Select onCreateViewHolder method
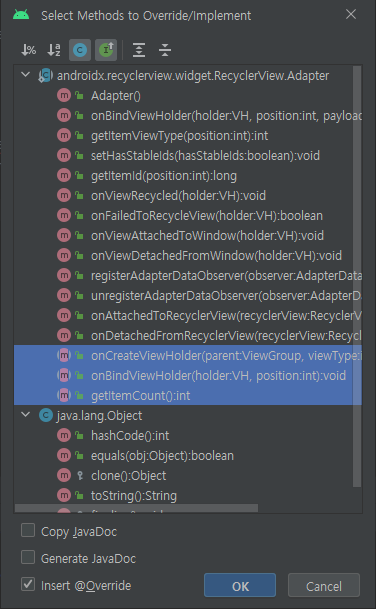This screenshot has height=609, width=376. click(188, 355)
